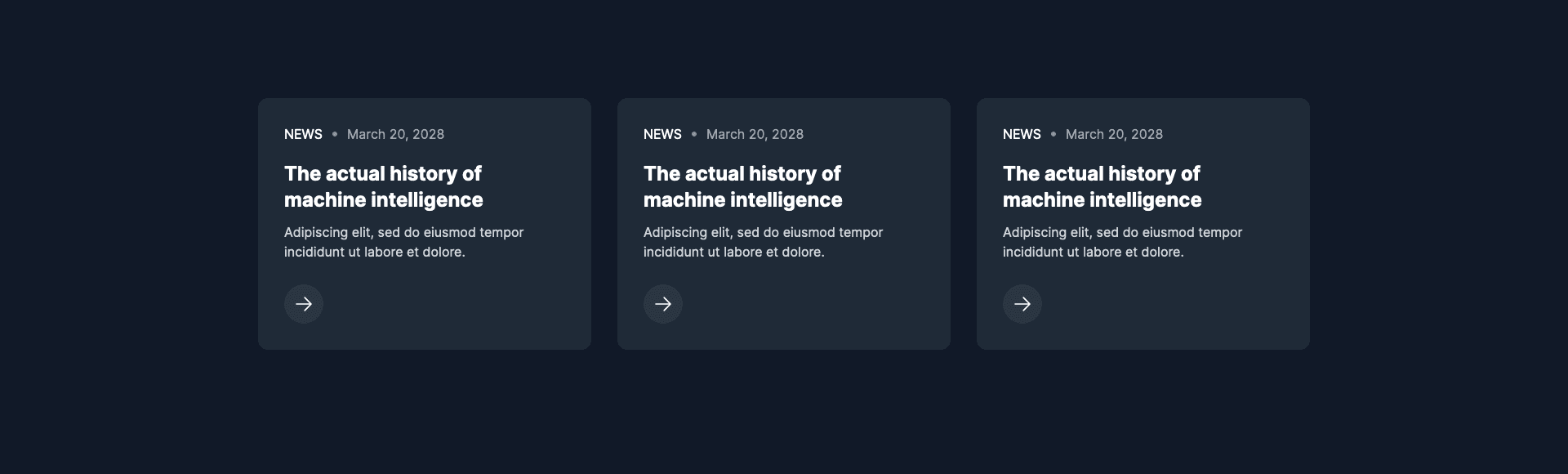Open the right card's article headline
This screenshot has height=474, width=1568.
[x=1102, y=186]
